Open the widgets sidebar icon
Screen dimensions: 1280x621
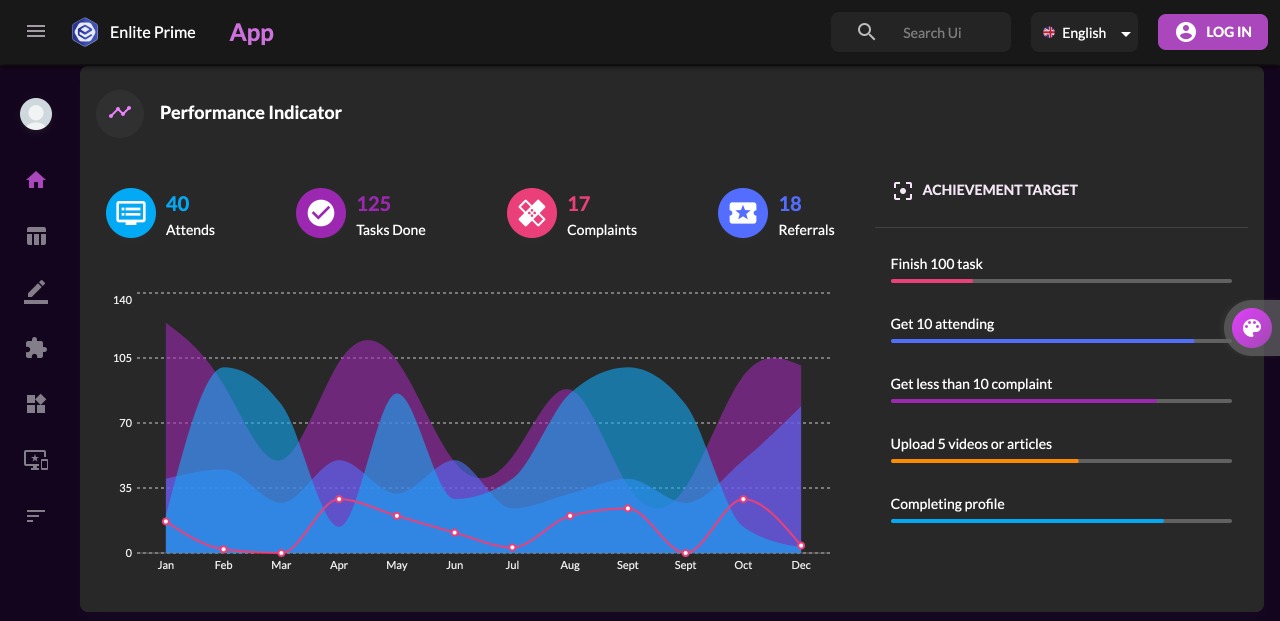click(36, 404)
